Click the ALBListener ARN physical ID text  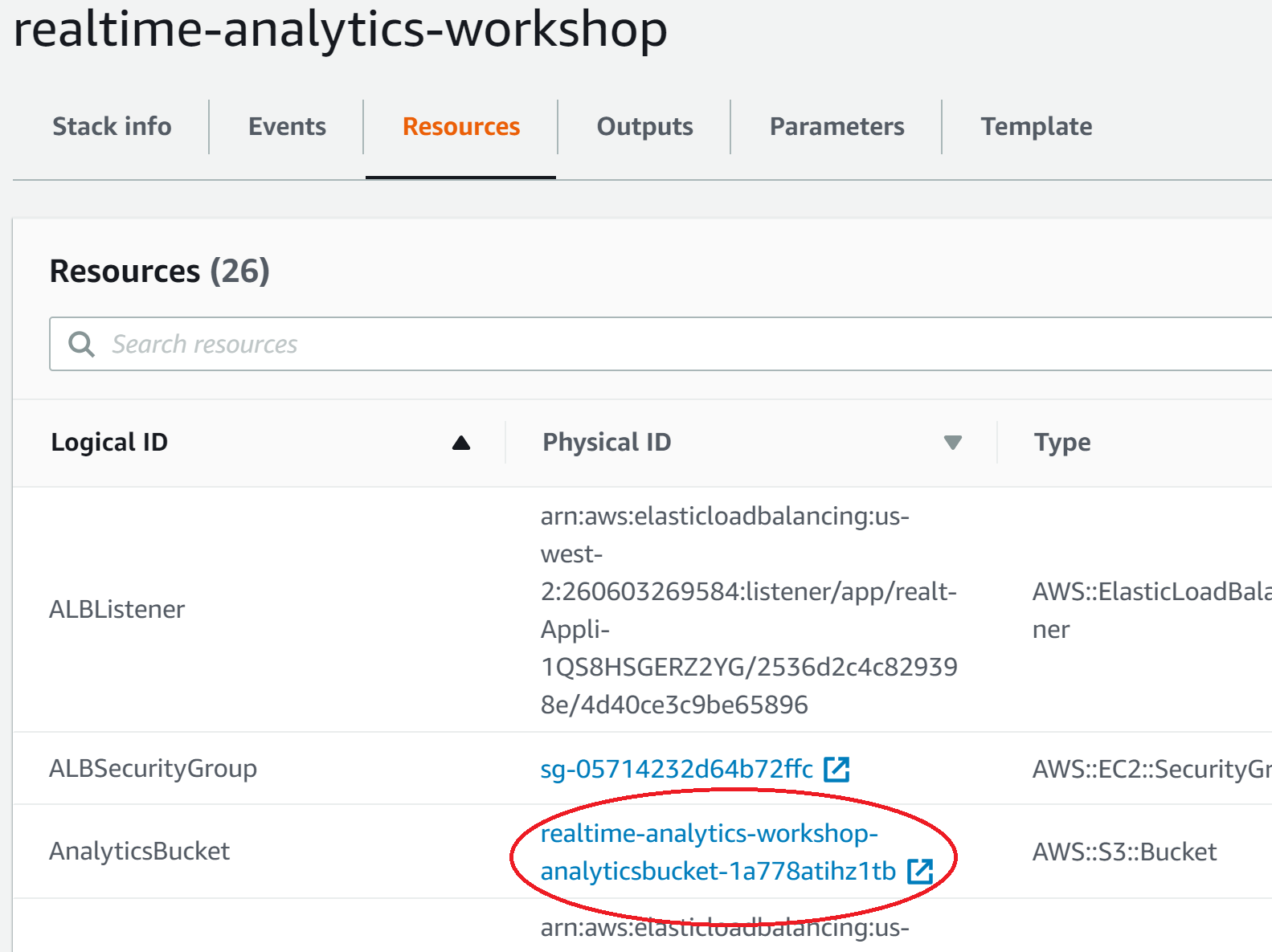pos(749,610)
